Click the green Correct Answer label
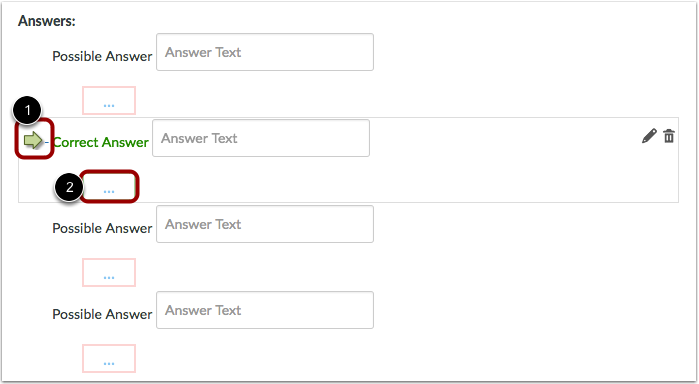This screenshot has height=384, width=699. [x=101, y=142]
